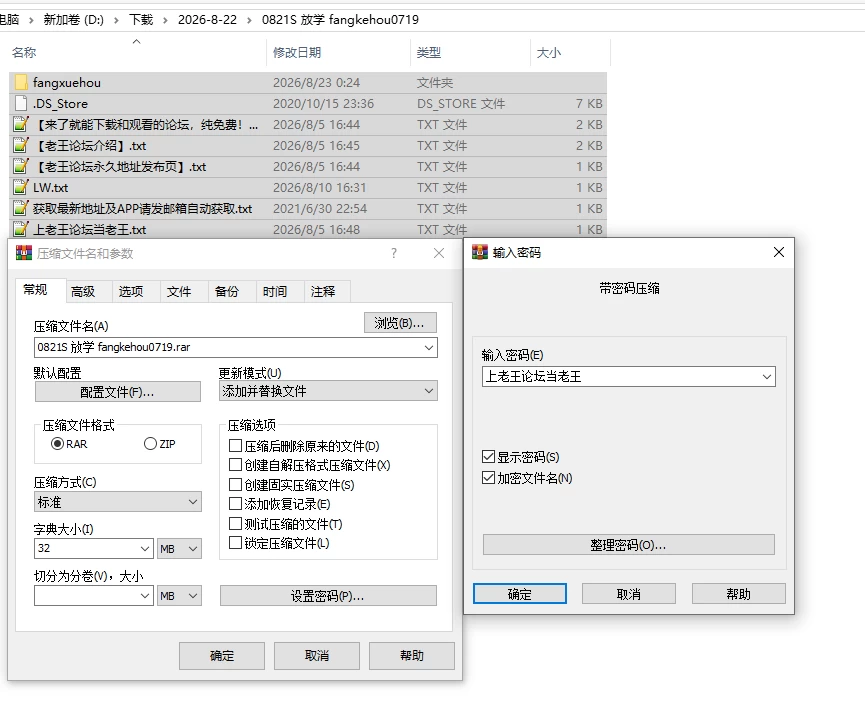The image size is (865, 718).
Task: Click 新加卷 (D:) in the breadcrumb
Action: pos(73,20)
